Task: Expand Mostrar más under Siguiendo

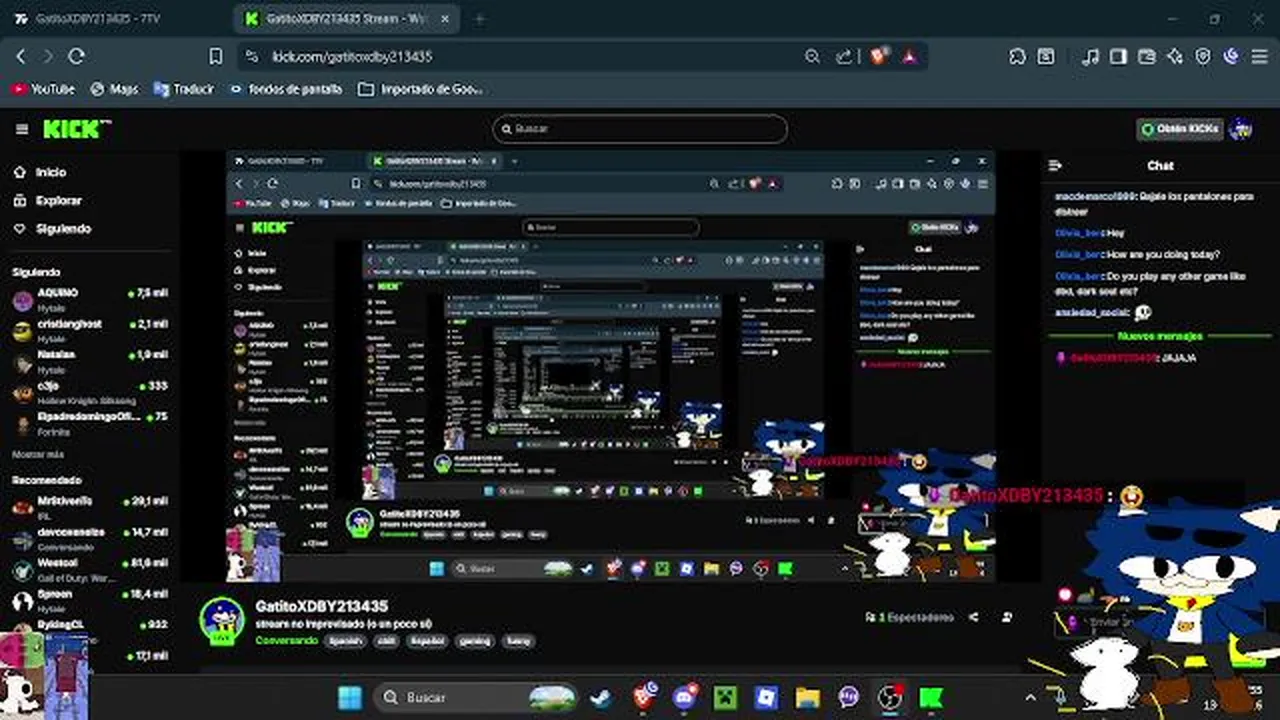Action: 38,454
